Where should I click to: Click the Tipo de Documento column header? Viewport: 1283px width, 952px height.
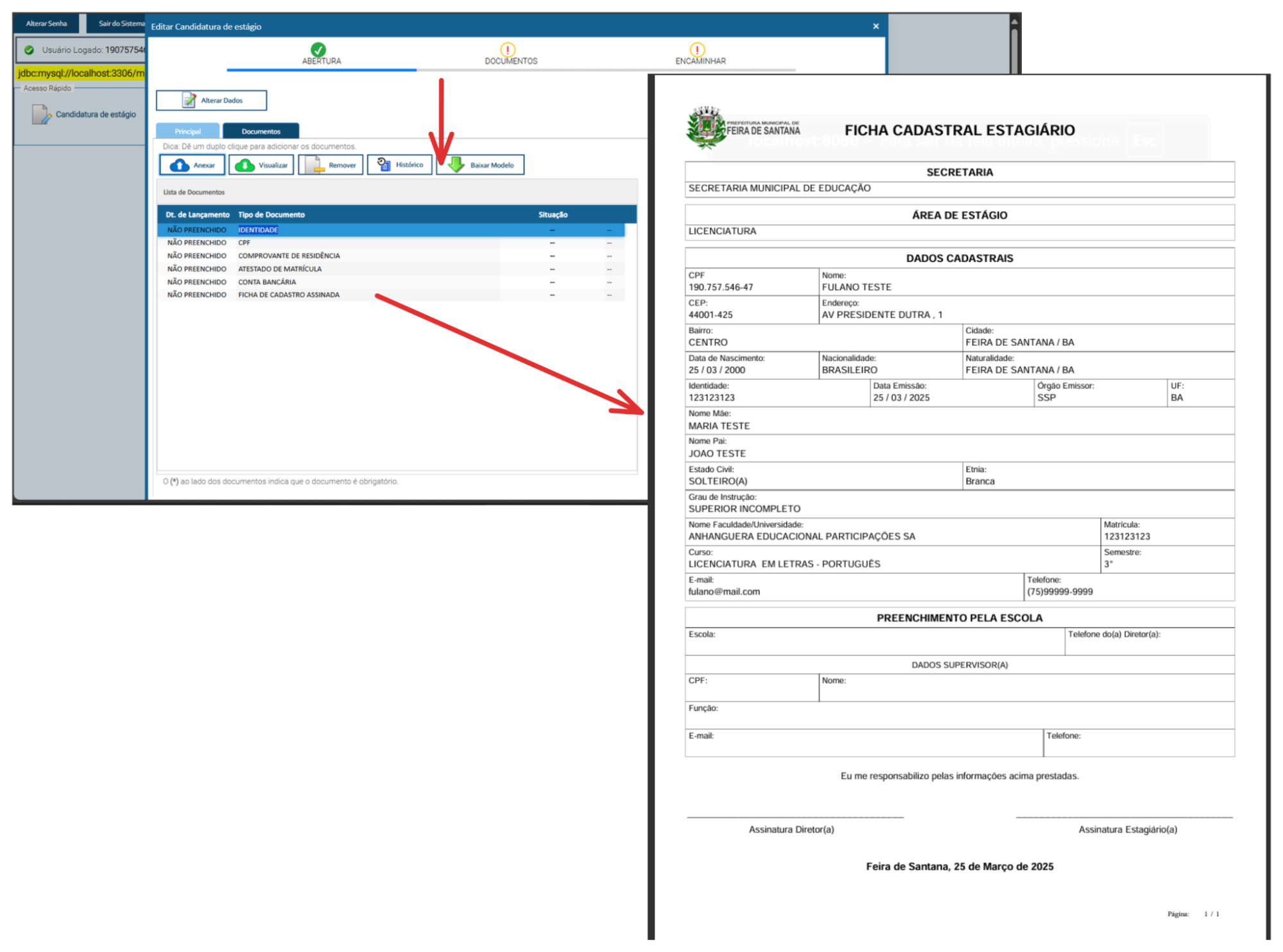click(271, 215)
